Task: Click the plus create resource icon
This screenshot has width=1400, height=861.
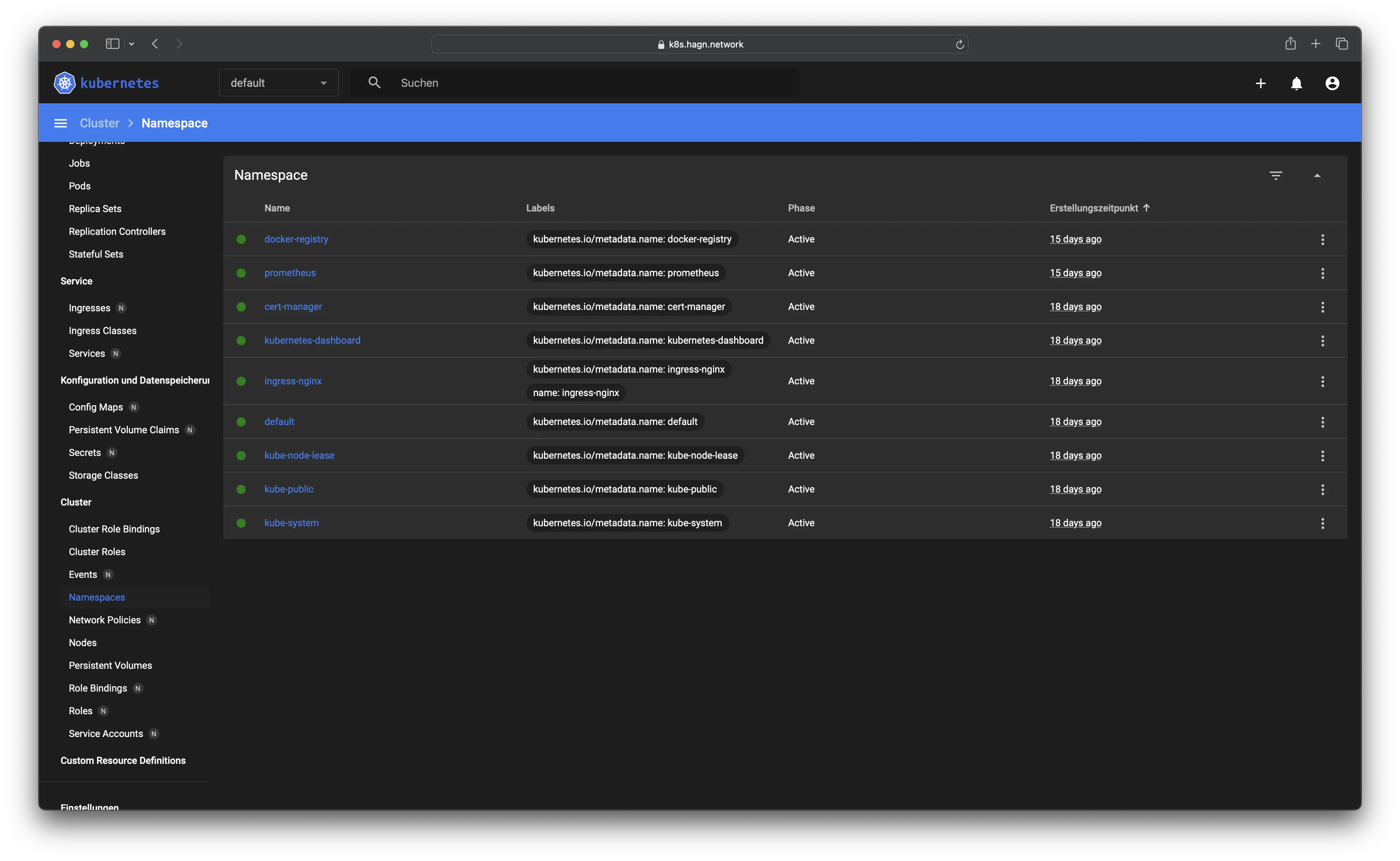Action: [x=1260, y=83]
